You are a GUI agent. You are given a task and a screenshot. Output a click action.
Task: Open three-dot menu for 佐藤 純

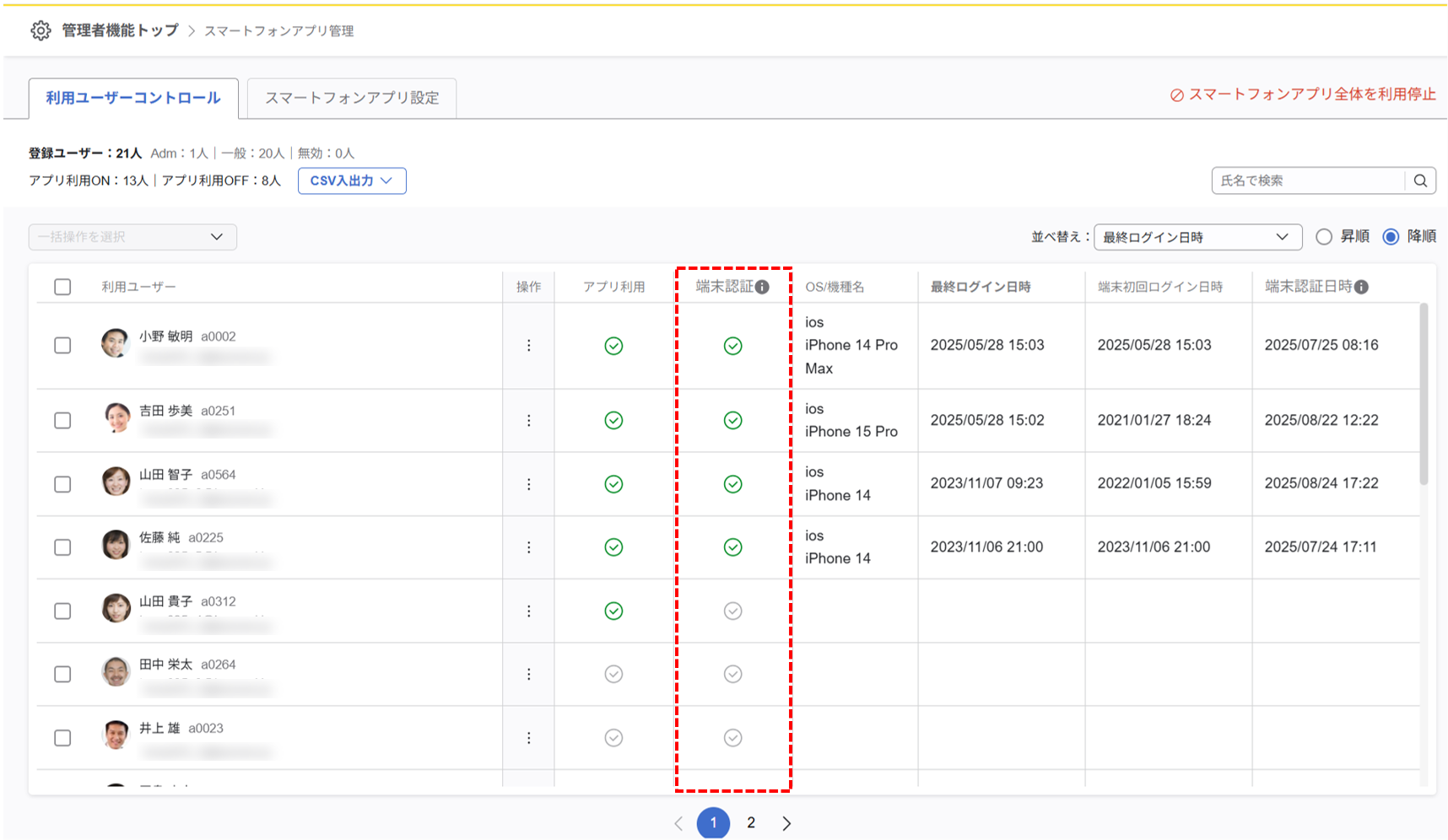pos(529,547)
